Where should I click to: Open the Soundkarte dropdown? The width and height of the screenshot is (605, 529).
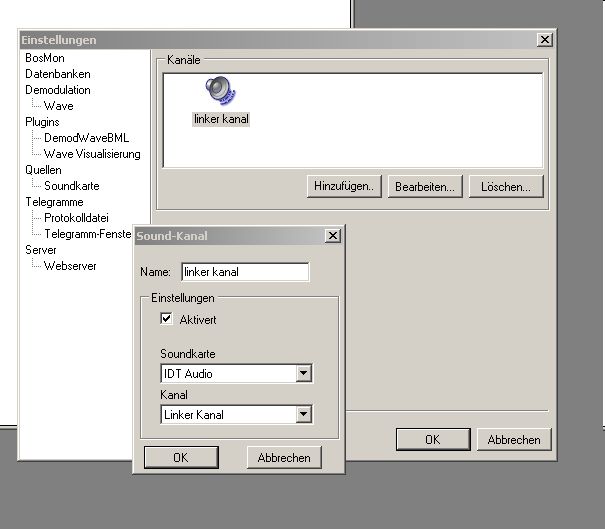[x=304, y=374]
